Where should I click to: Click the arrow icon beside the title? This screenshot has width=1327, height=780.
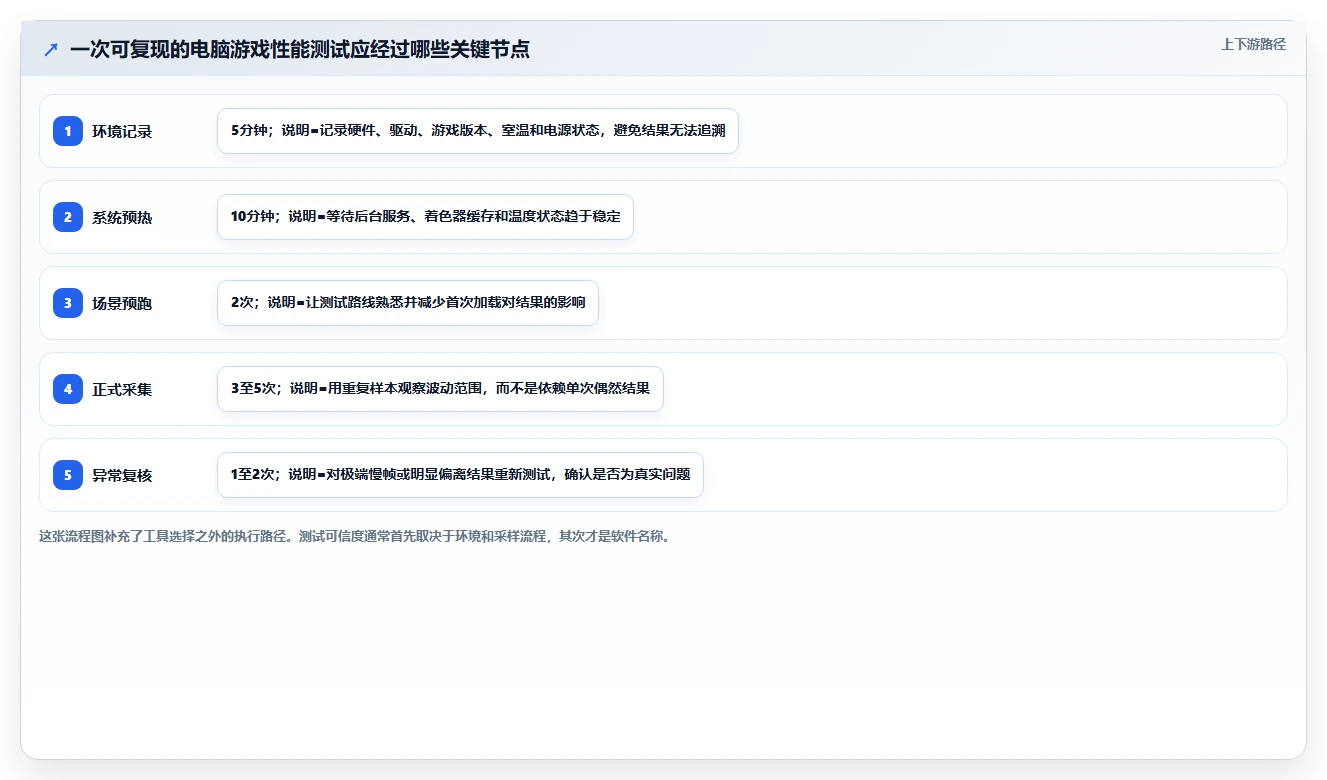pyautogui.click(x=51, y=50)
